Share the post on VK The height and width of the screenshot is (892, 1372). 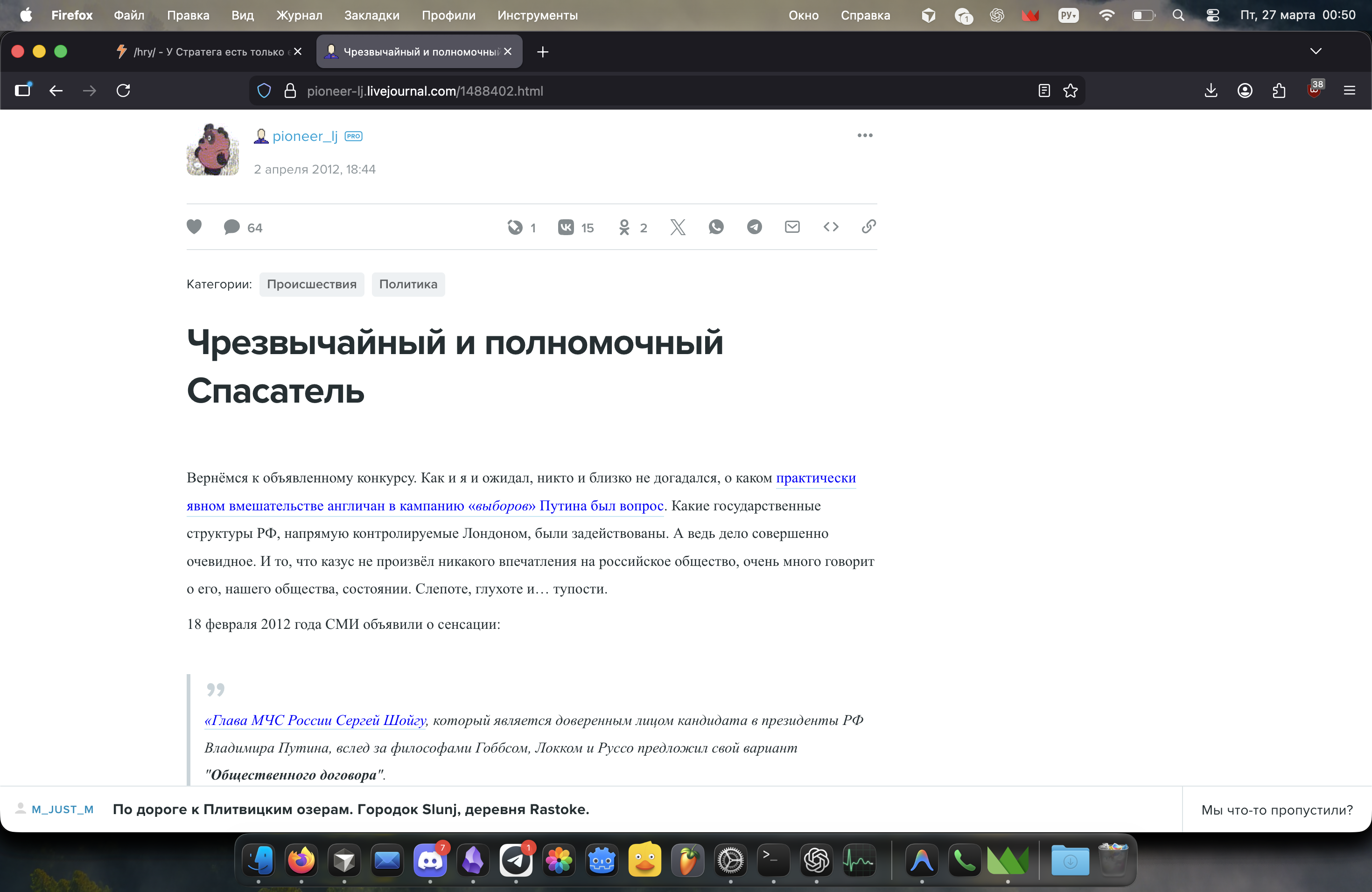575,228
